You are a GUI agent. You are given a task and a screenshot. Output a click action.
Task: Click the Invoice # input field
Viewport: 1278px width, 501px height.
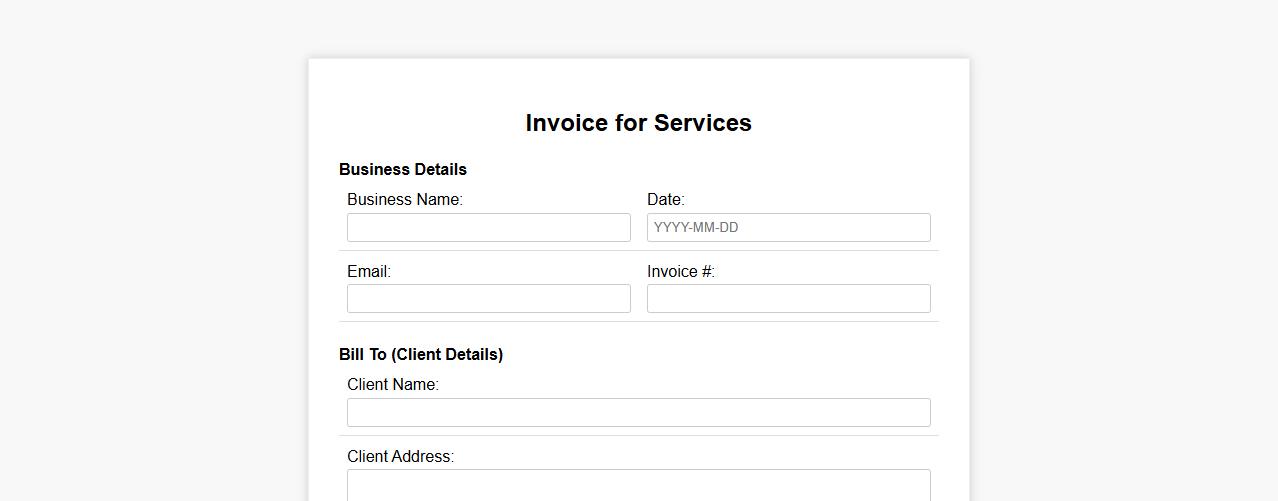point(789,298)
